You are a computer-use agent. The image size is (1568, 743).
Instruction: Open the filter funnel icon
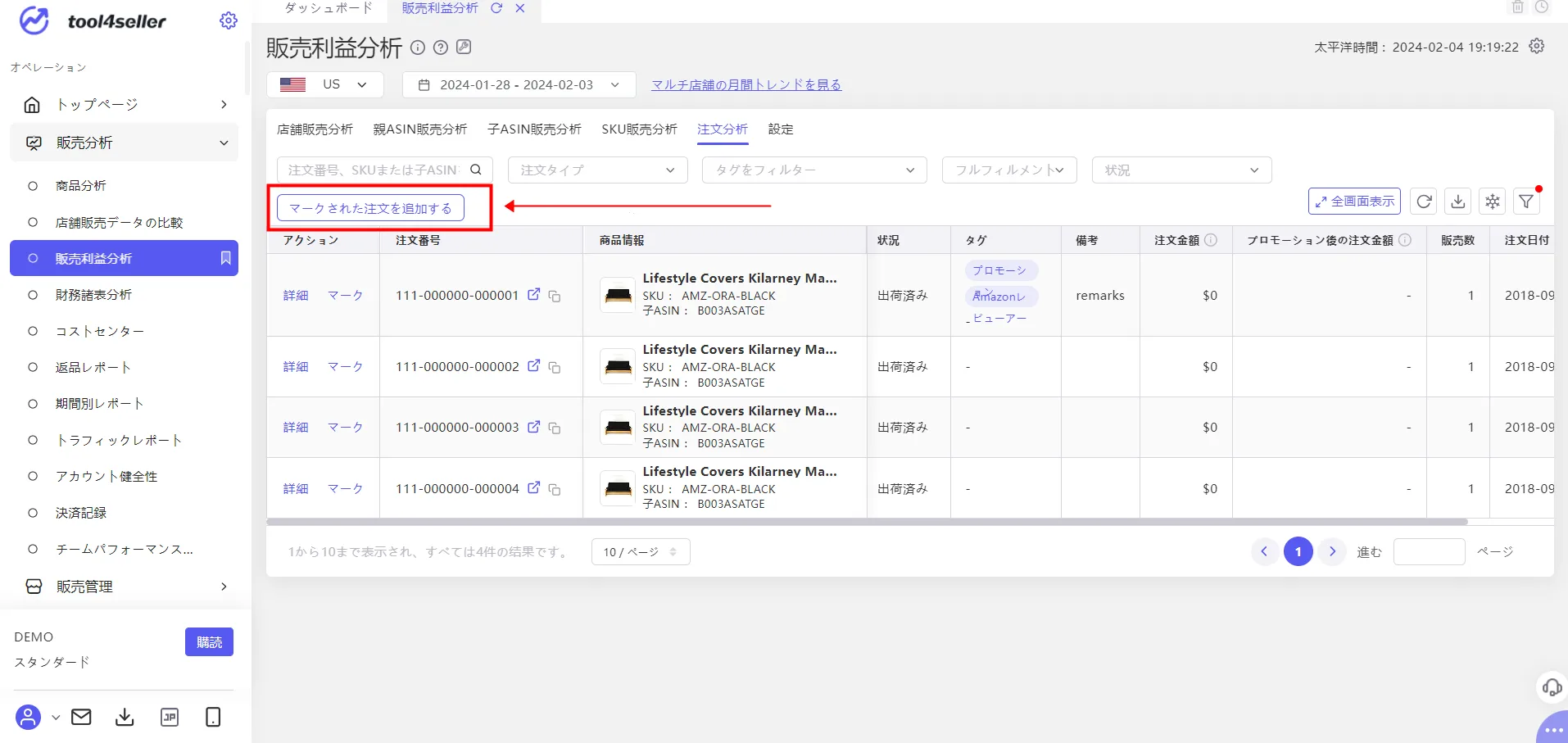pos(1526,201)
